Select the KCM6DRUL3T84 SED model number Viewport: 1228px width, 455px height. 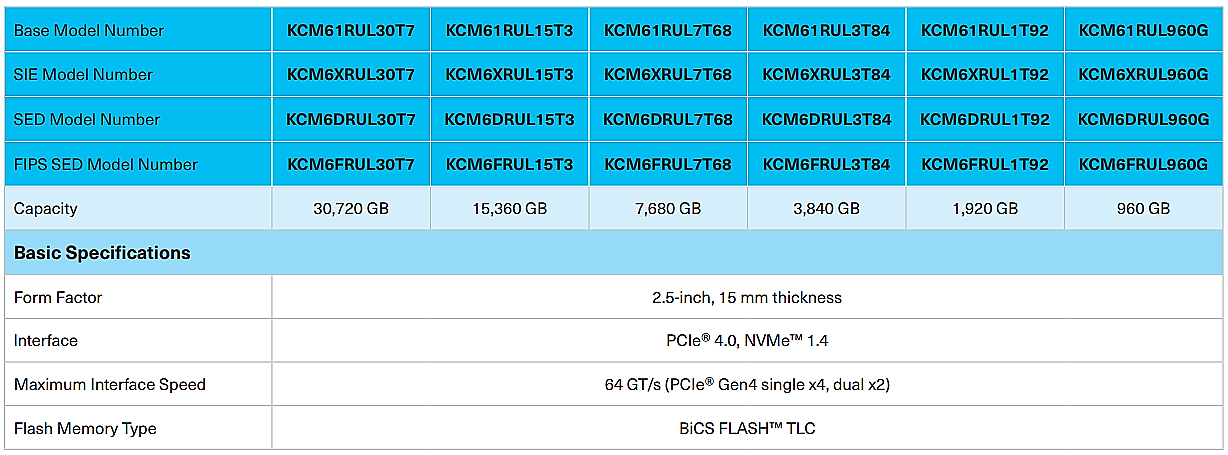click(826, 120)
